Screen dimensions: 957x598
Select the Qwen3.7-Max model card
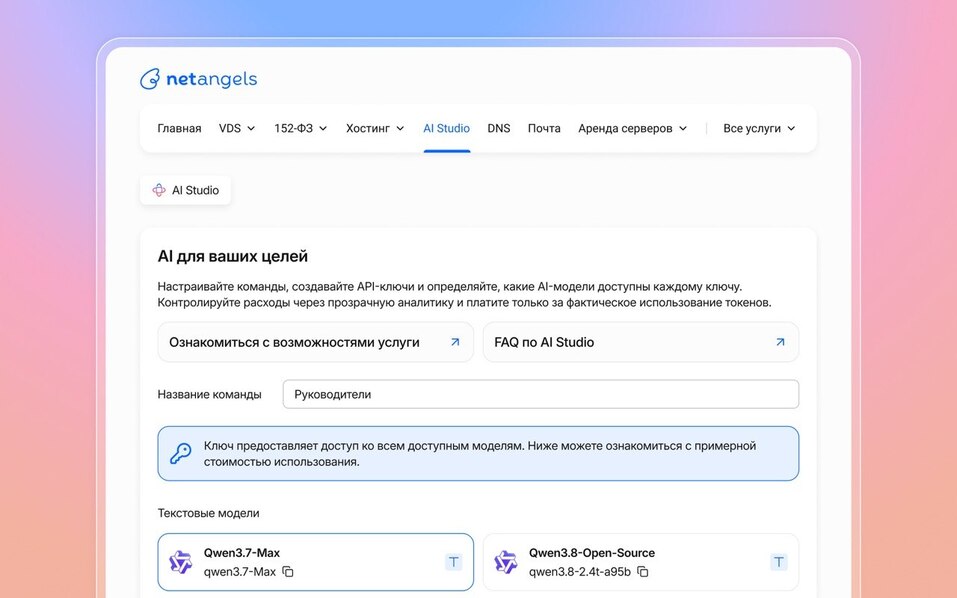coord(316,562)
